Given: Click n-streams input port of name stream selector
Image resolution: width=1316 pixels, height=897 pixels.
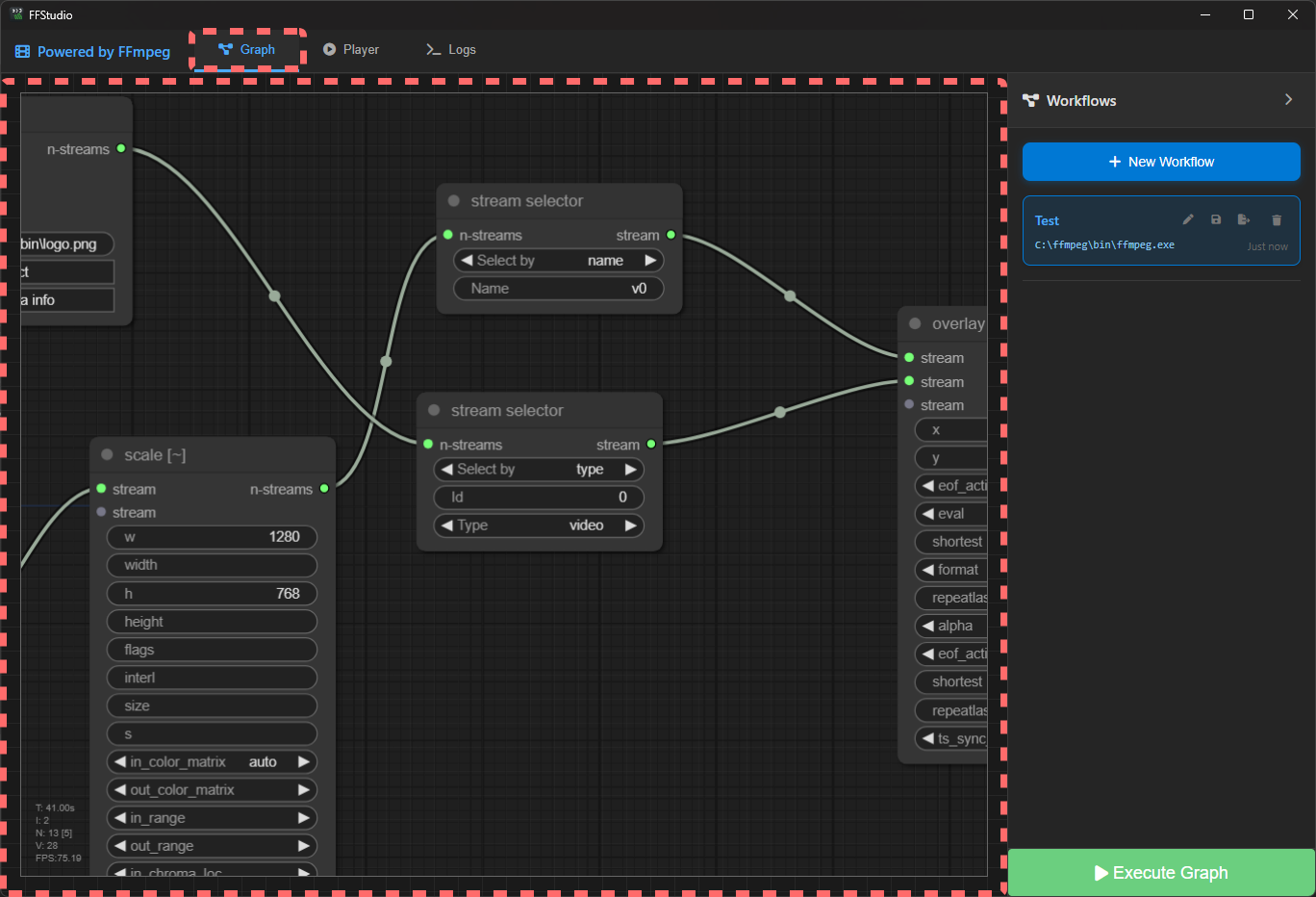Looking at the screenshot, I should point(448,235).
